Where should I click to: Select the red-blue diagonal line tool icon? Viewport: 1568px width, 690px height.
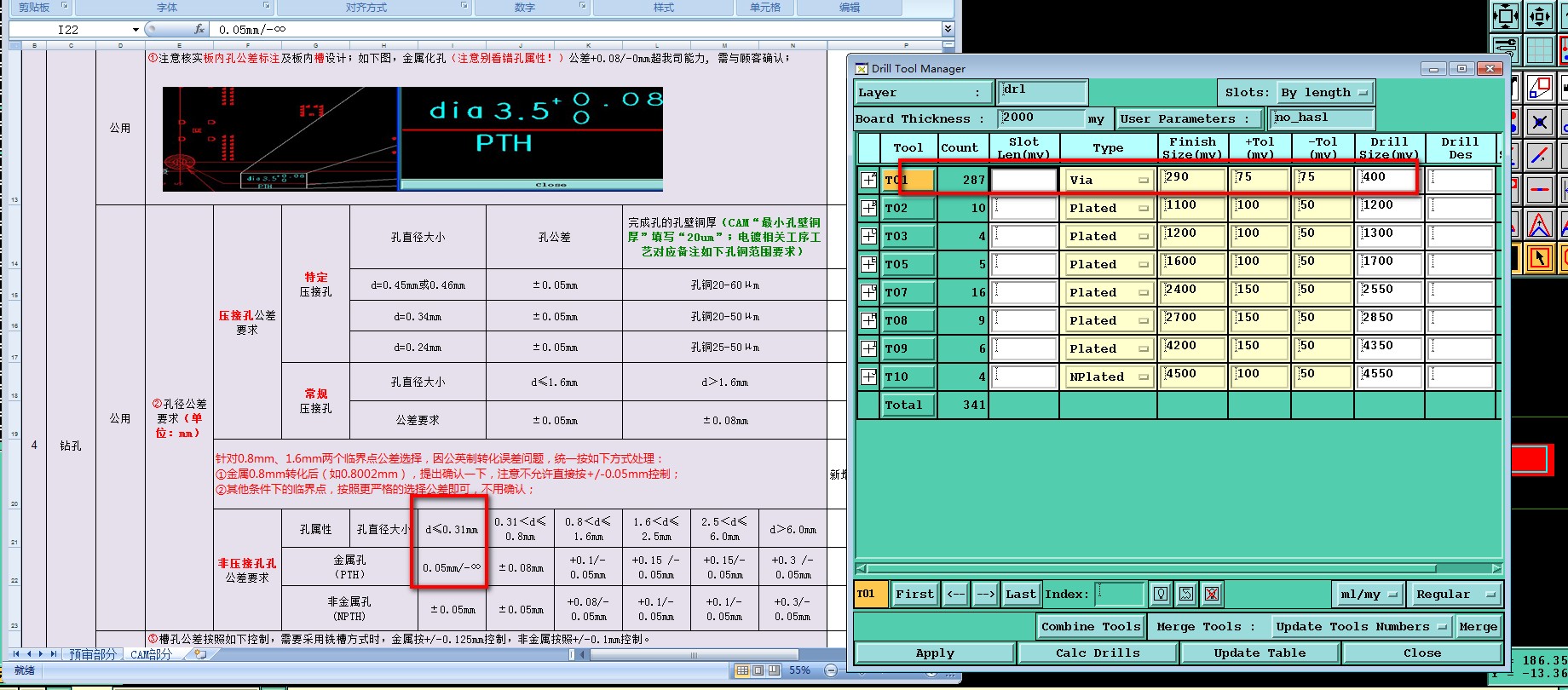1539,156
